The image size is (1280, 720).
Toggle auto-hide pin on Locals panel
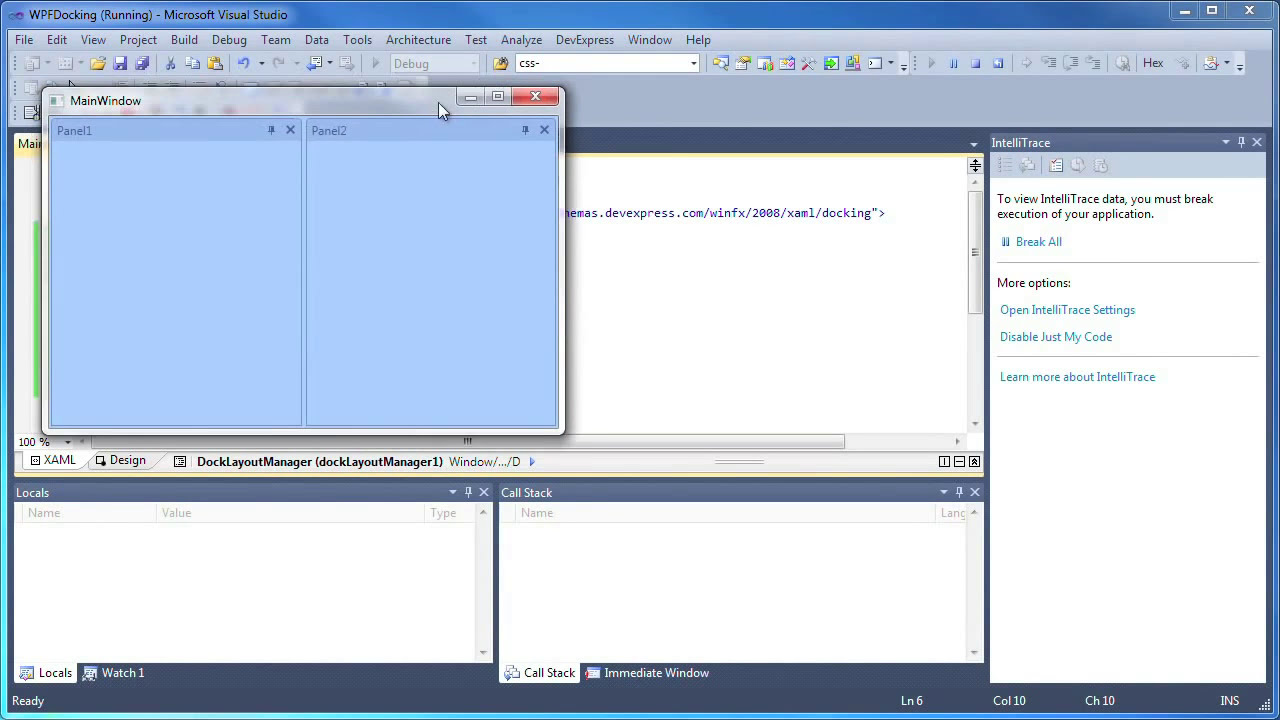[468, 492]
